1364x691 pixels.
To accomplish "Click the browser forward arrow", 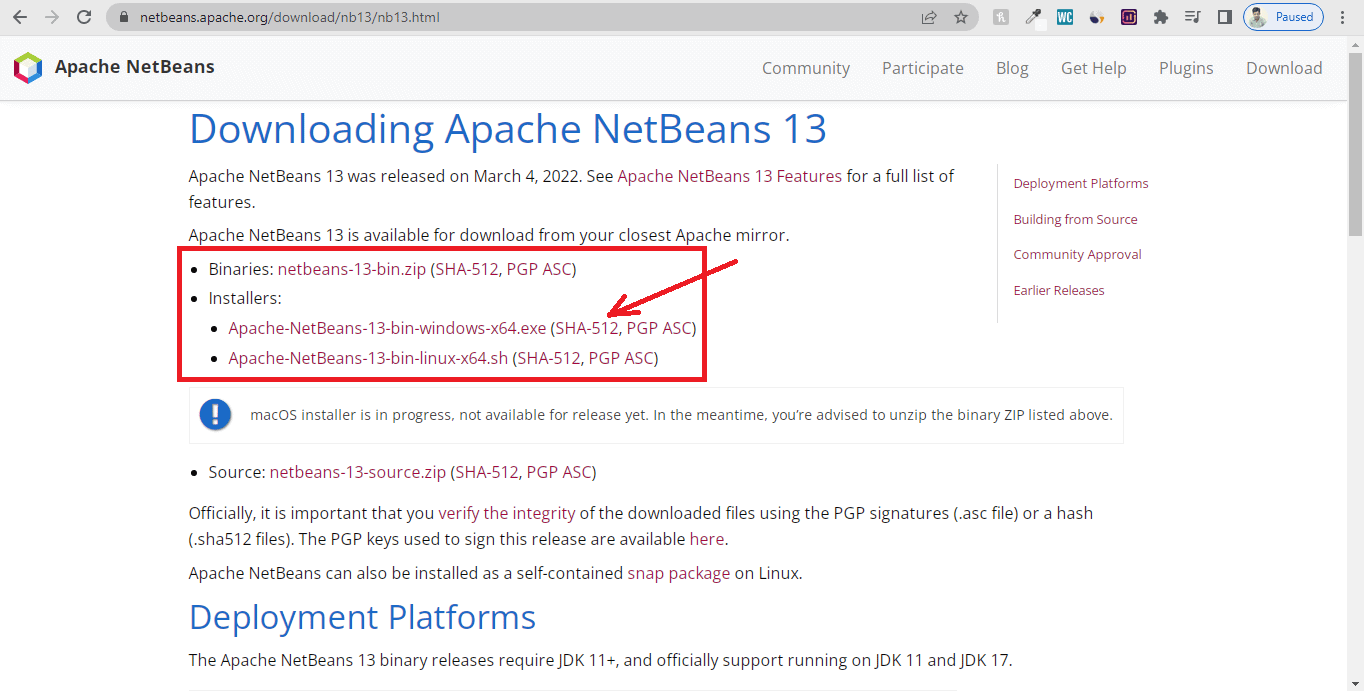I will (52, 17).
